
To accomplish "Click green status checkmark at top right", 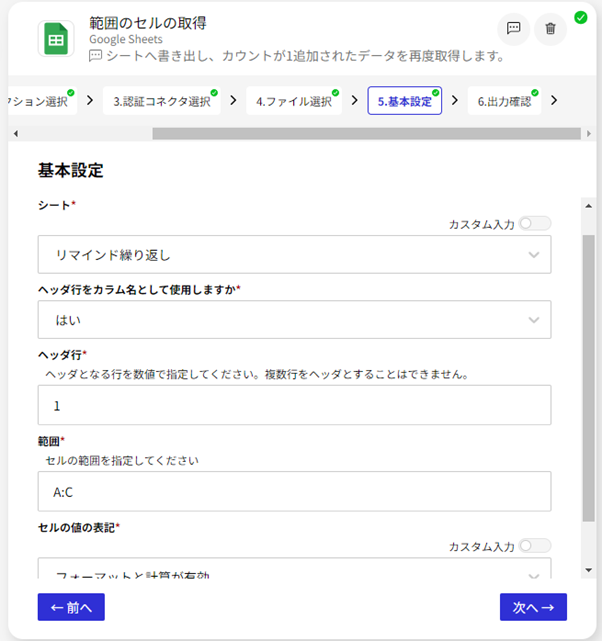I will [x=581, y=17].
